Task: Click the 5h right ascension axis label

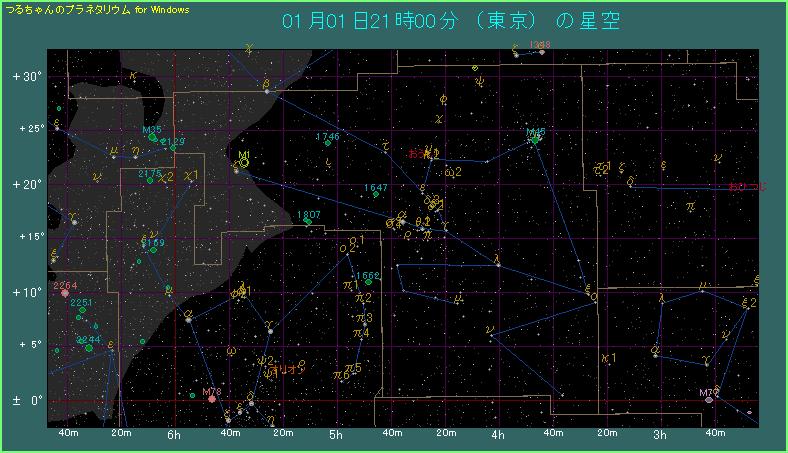Action: tap(336, 435)
